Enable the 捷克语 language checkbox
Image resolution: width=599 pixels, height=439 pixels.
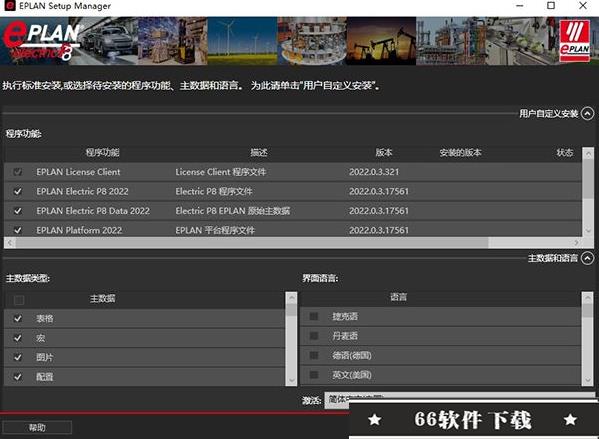pos(314,316)
